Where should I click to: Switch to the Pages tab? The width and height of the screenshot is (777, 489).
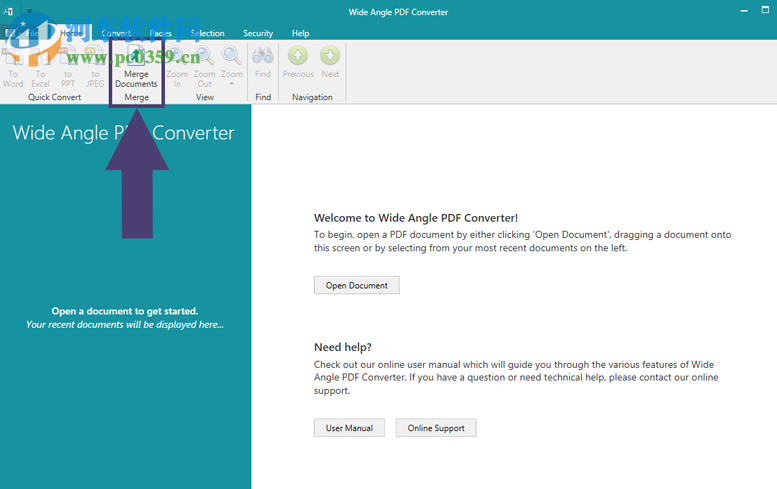click(x=161, y=33)
